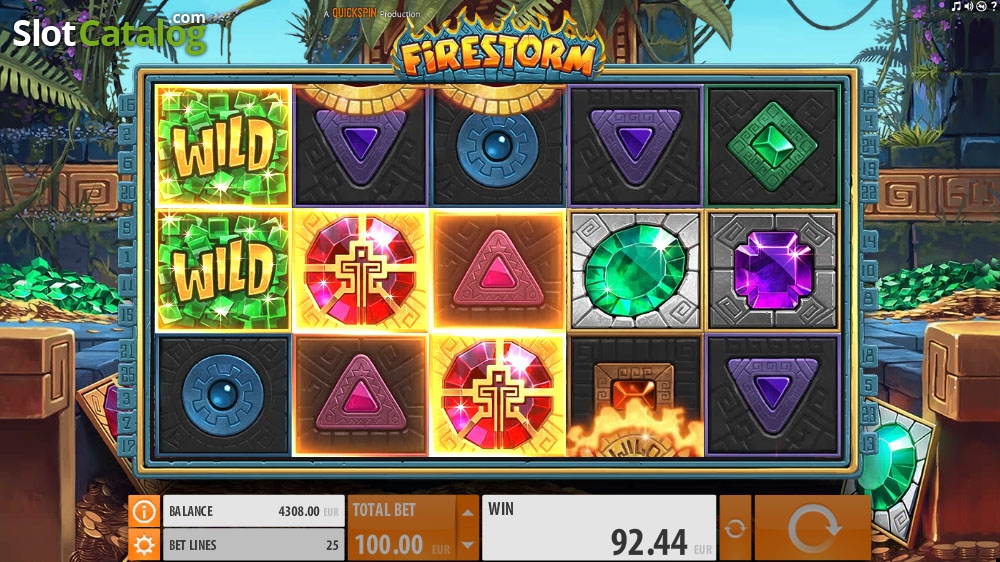
Task: Open the SlotCatalog.com logo link
Action: tap(110, 32)
